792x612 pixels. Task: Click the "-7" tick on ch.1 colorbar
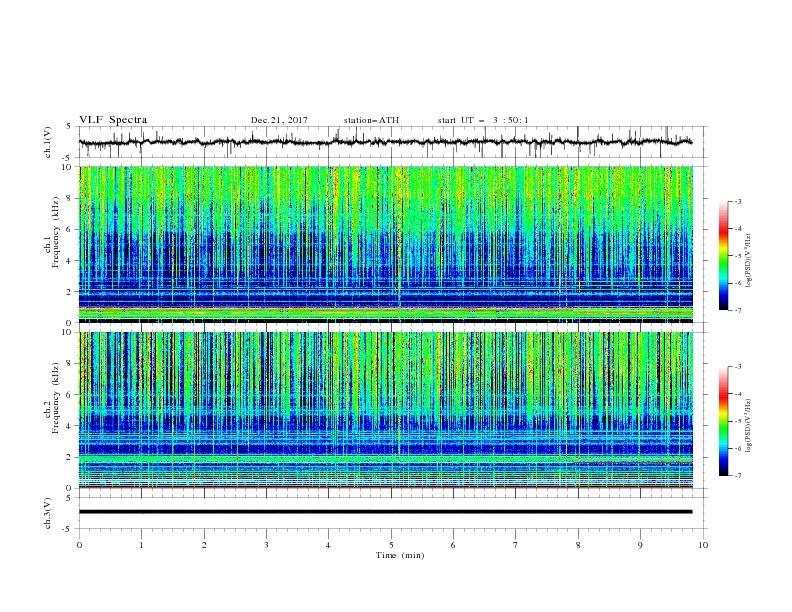click(x=738, y=310)
